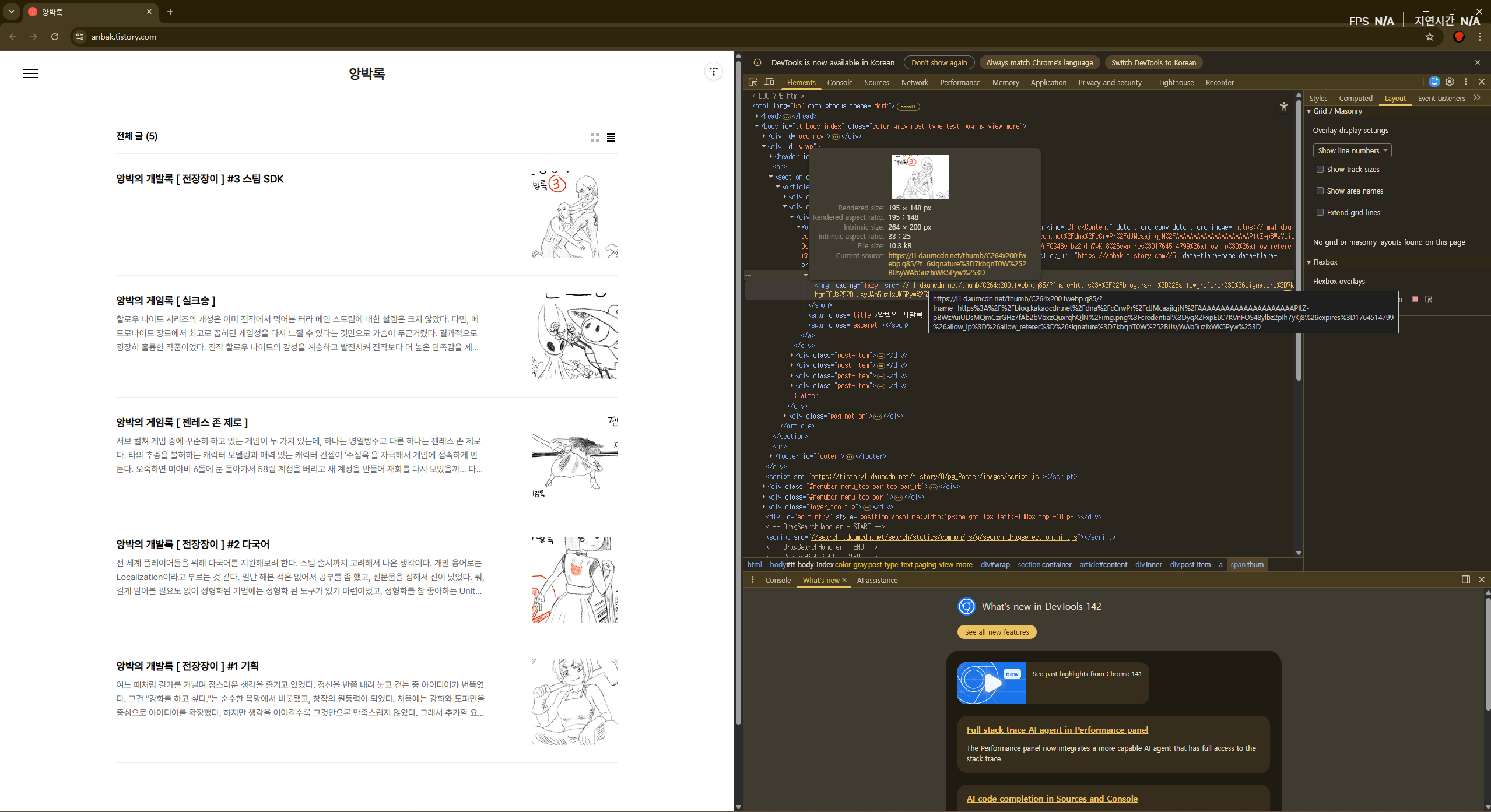
Task: Open the Network panel tab
Action: point(914,82)
